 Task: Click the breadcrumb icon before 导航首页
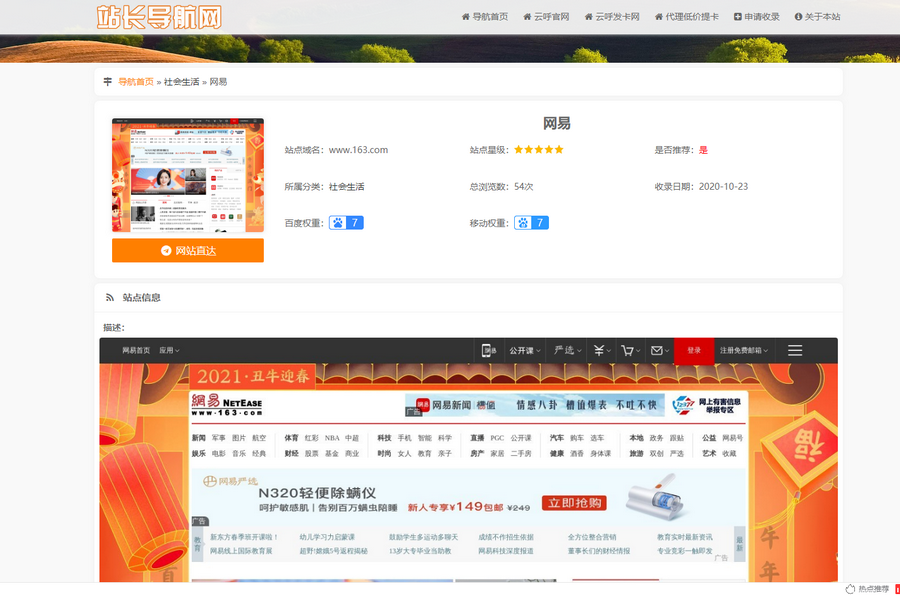[107, 81]
